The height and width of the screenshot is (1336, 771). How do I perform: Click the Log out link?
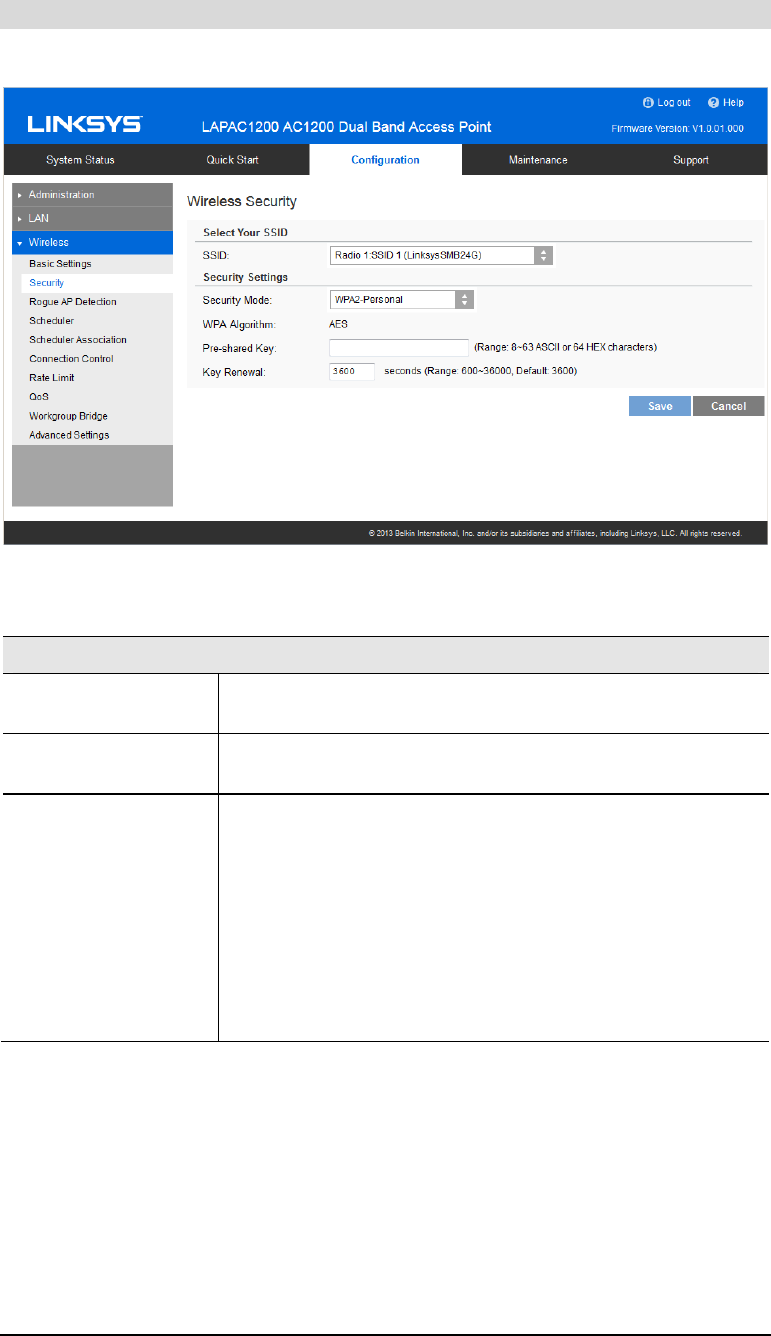coord(672,102)
